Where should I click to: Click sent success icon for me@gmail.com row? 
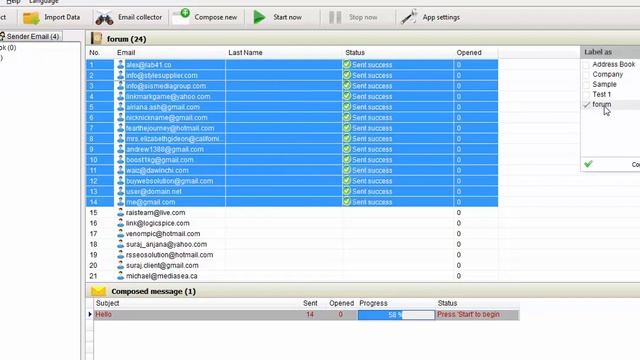(347, 202)
